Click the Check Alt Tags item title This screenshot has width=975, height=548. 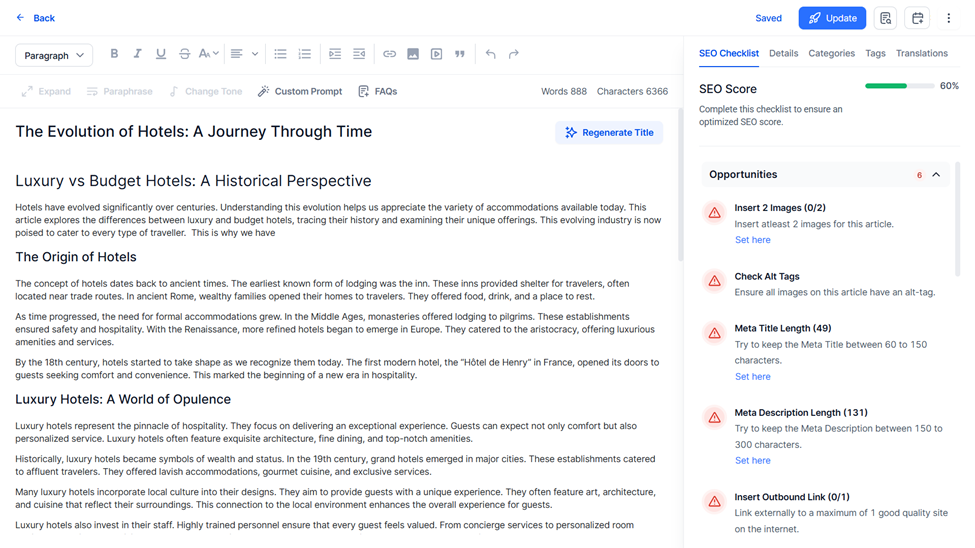pyautogui.click(x=767, y=276)
